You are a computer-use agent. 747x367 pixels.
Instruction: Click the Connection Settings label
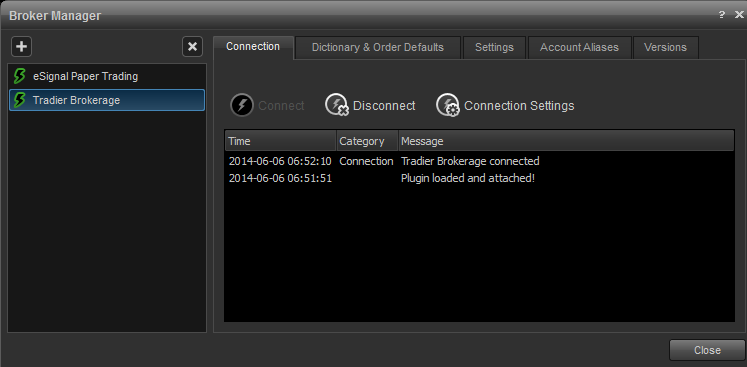coord(519,105)
